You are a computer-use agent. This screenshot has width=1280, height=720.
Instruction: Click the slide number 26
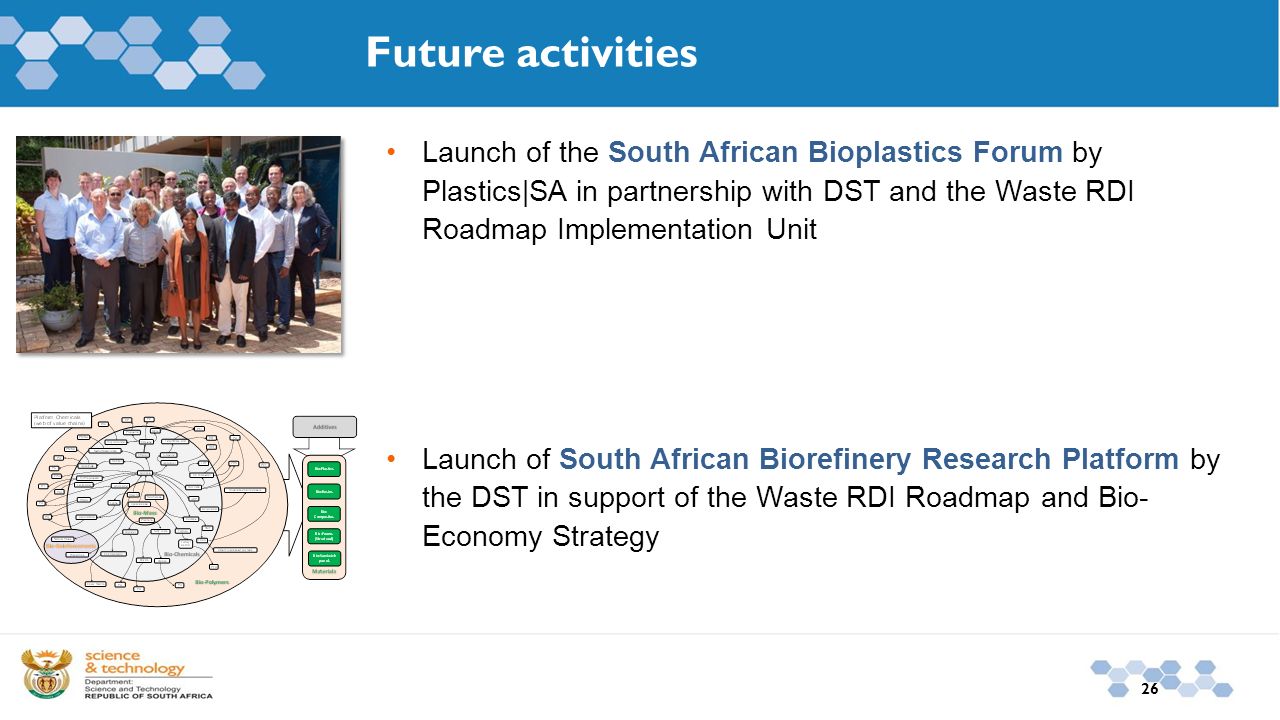(1149, 689)
